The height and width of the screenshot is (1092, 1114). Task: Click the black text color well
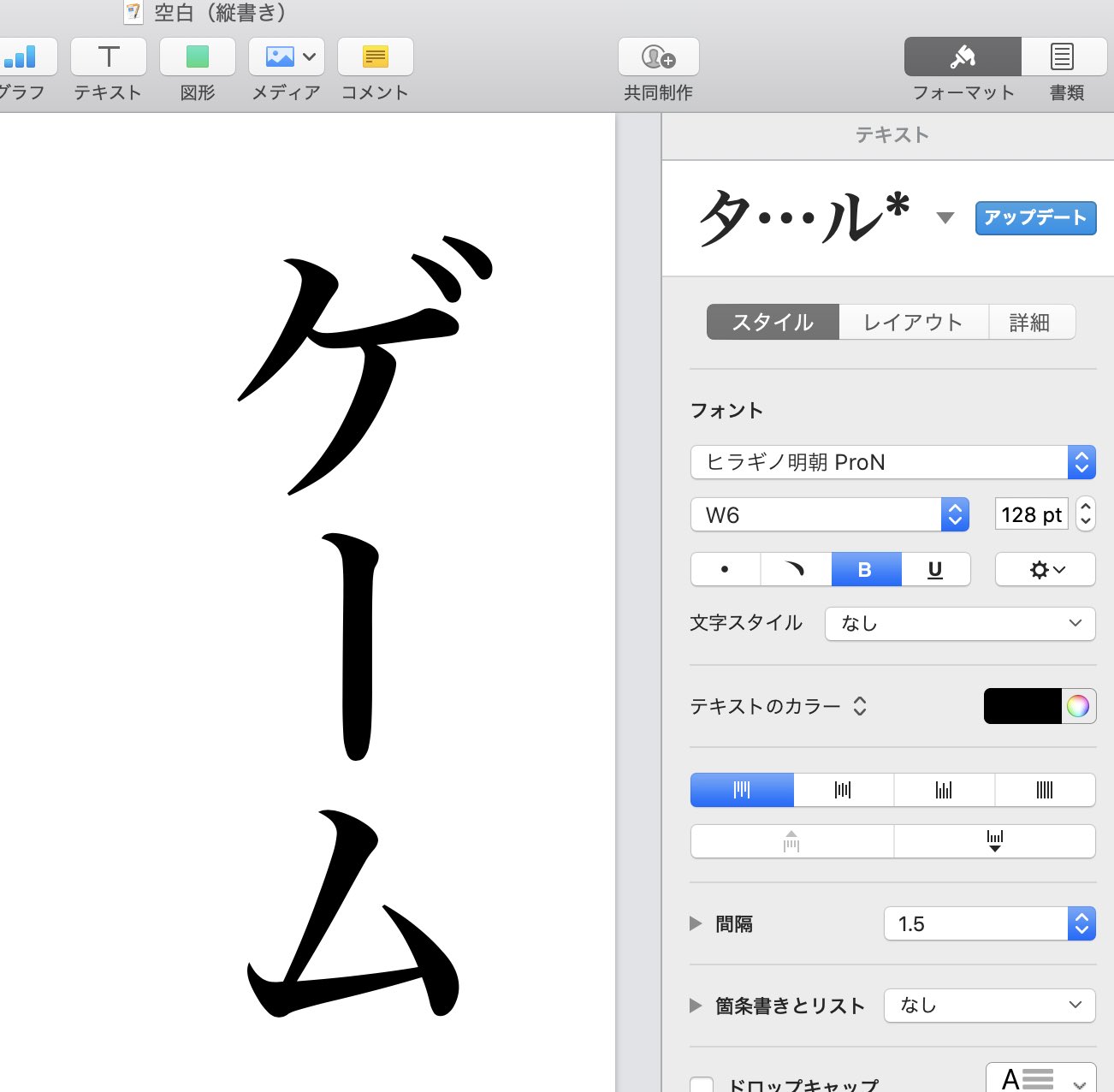pos(1022,706)
